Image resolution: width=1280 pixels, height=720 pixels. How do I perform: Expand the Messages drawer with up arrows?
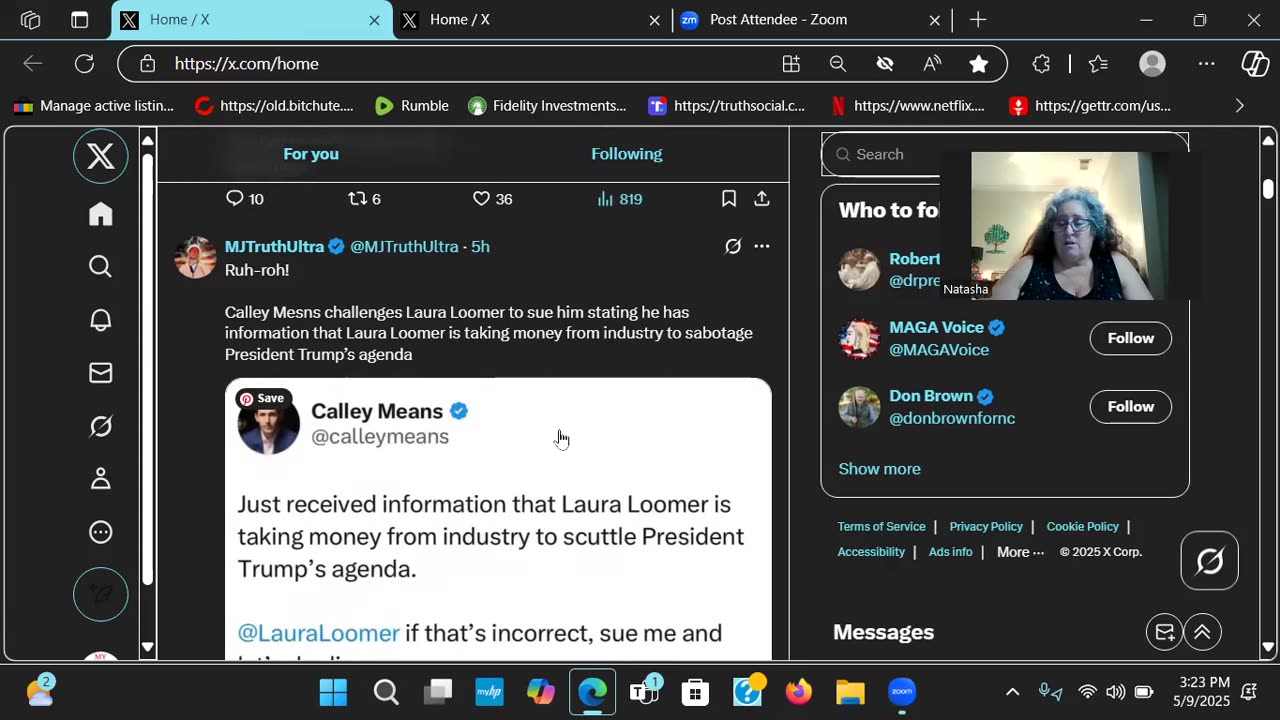pos(1202,632)
